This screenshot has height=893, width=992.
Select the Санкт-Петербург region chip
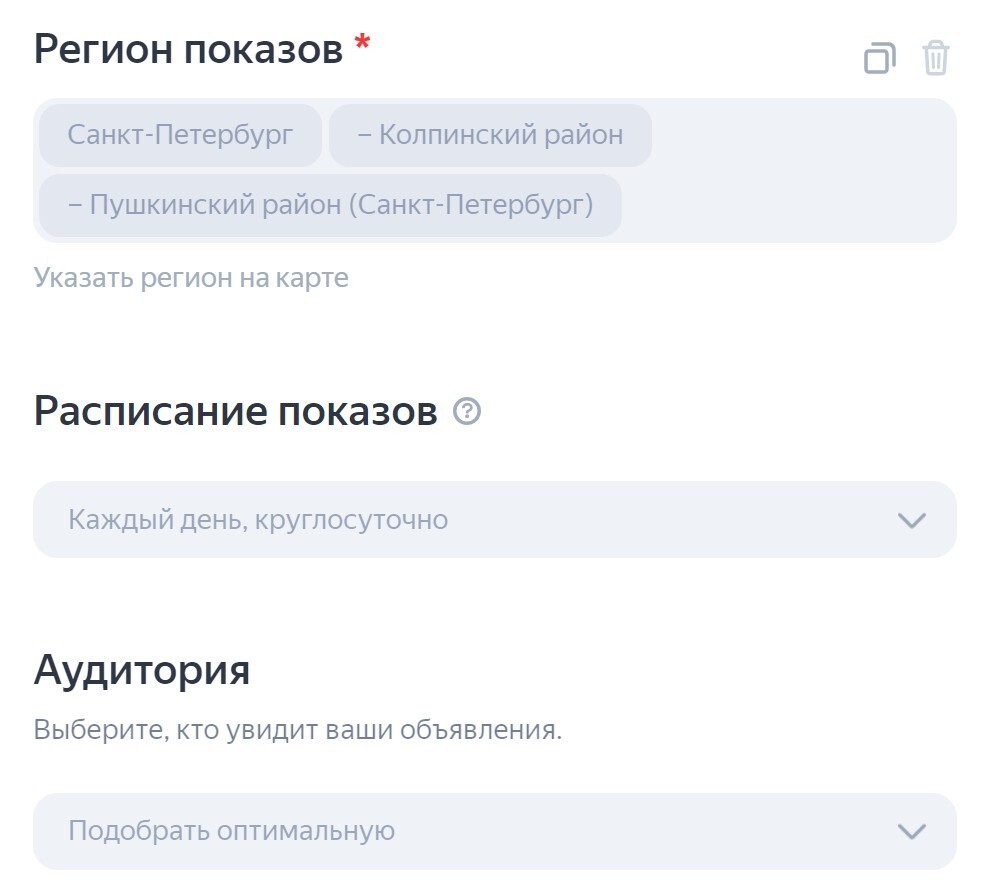180,135
